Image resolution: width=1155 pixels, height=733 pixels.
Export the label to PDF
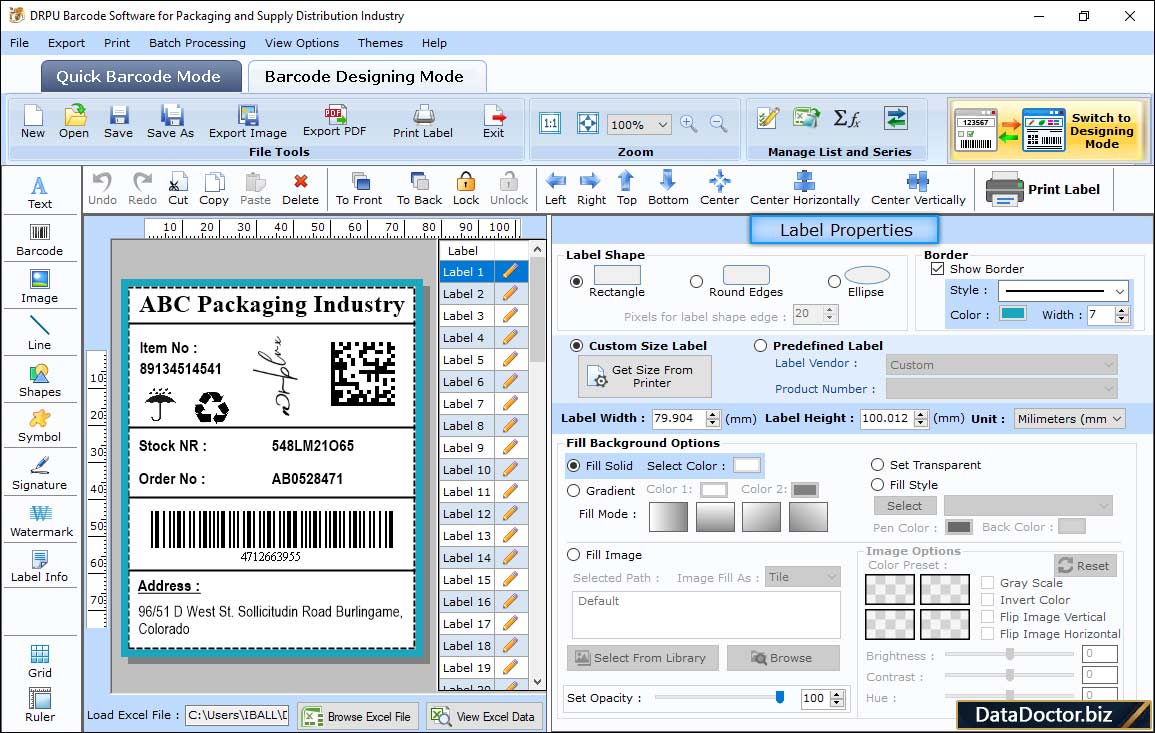click(334, 122)
